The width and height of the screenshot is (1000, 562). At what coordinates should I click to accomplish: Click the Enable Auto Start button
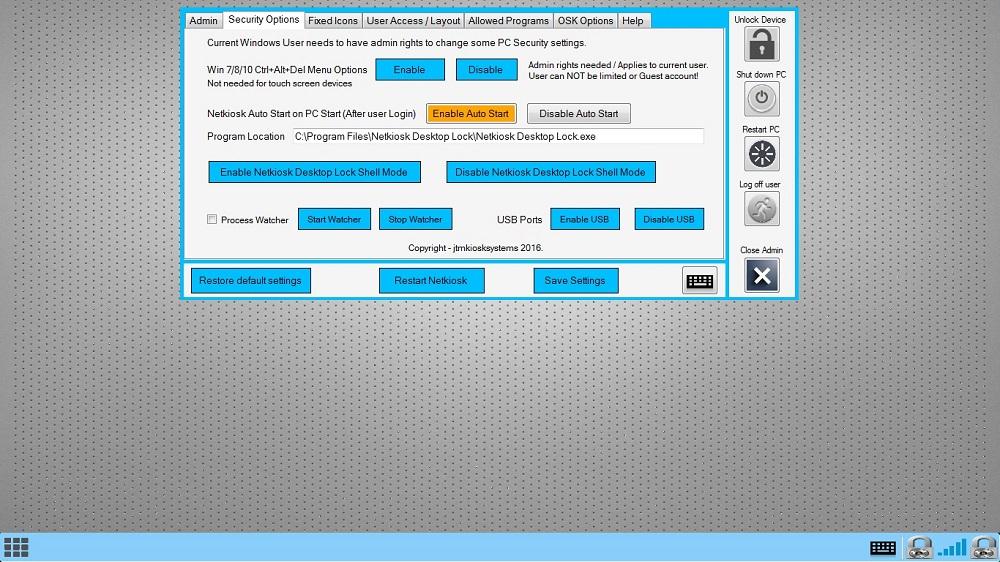point(471,114)
